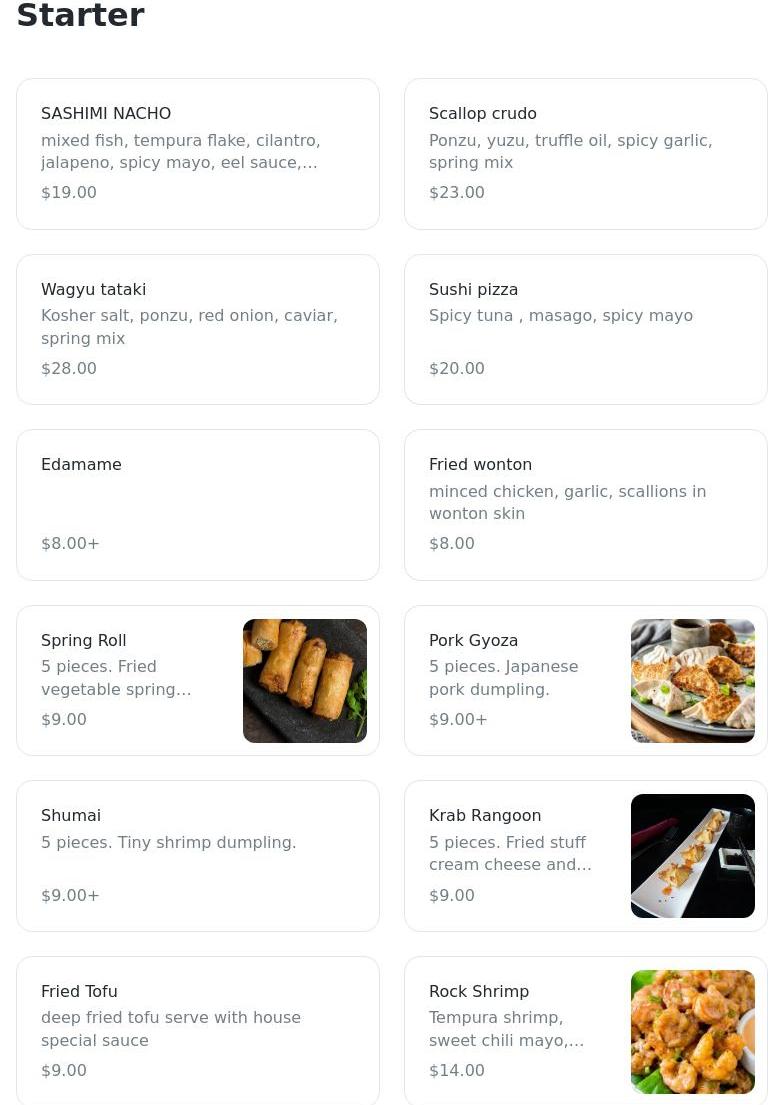Click the Starter section heading
Screen dimensions: 784x1105
(x=81, y=15)
